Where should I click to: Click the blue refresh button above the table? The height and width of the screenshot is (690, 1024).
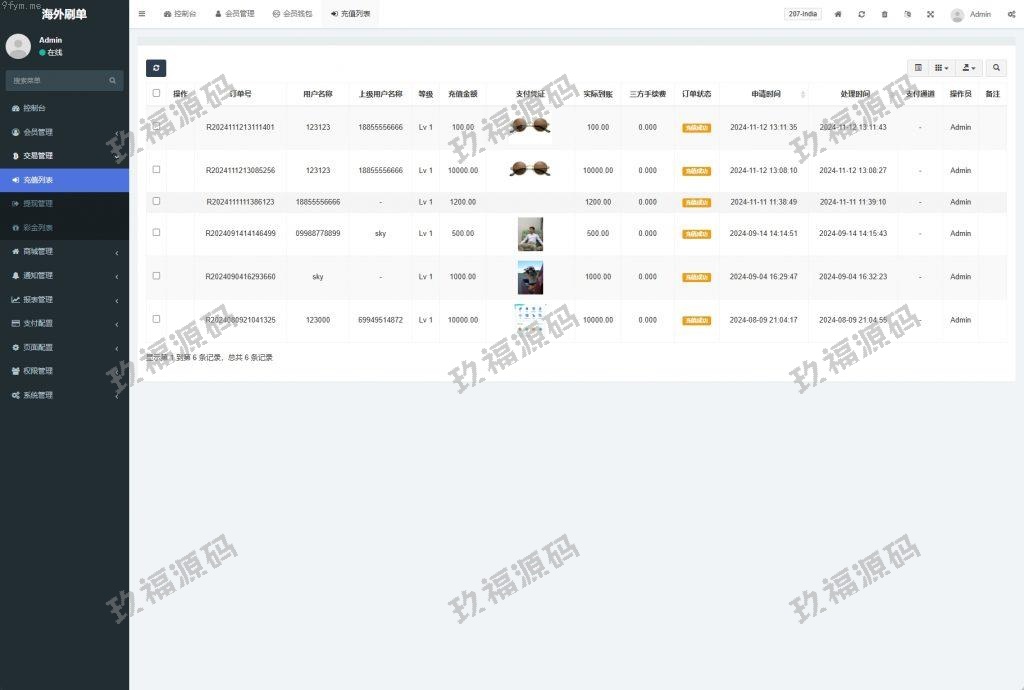(x=156, y=68)
